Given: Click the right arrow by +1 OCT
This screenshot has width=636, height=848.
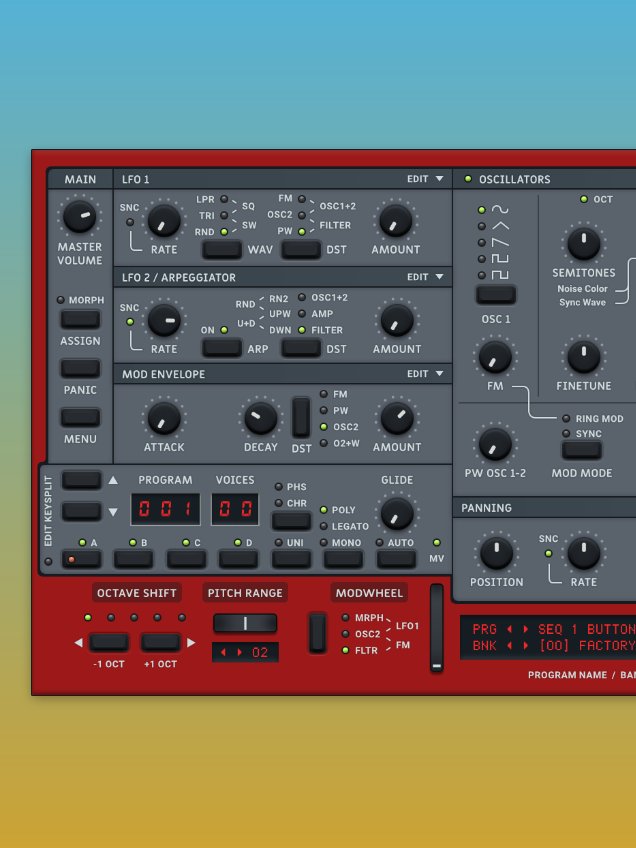Looking at the screenshot, I should pyautogui.click(x=190, y=642).
